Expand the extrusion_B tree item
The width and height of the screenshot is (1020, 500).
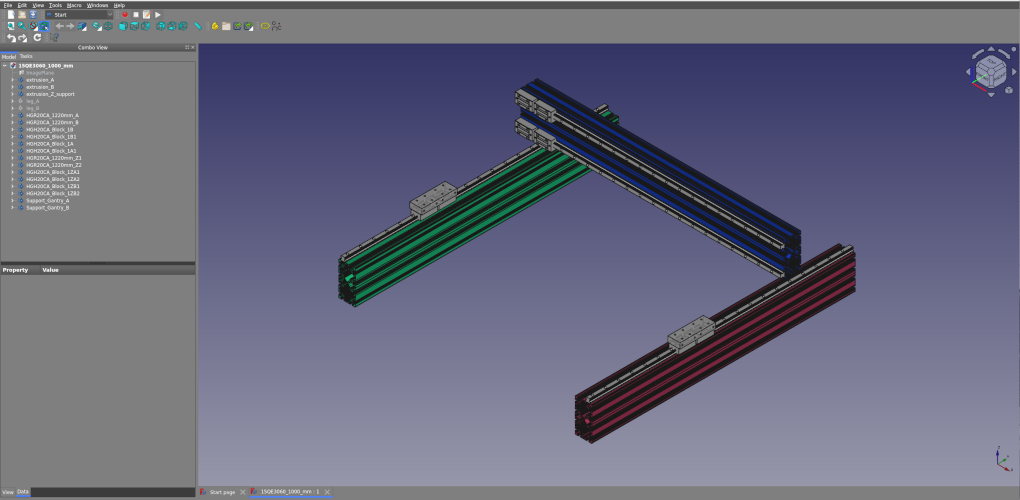(x=12, y=87)
